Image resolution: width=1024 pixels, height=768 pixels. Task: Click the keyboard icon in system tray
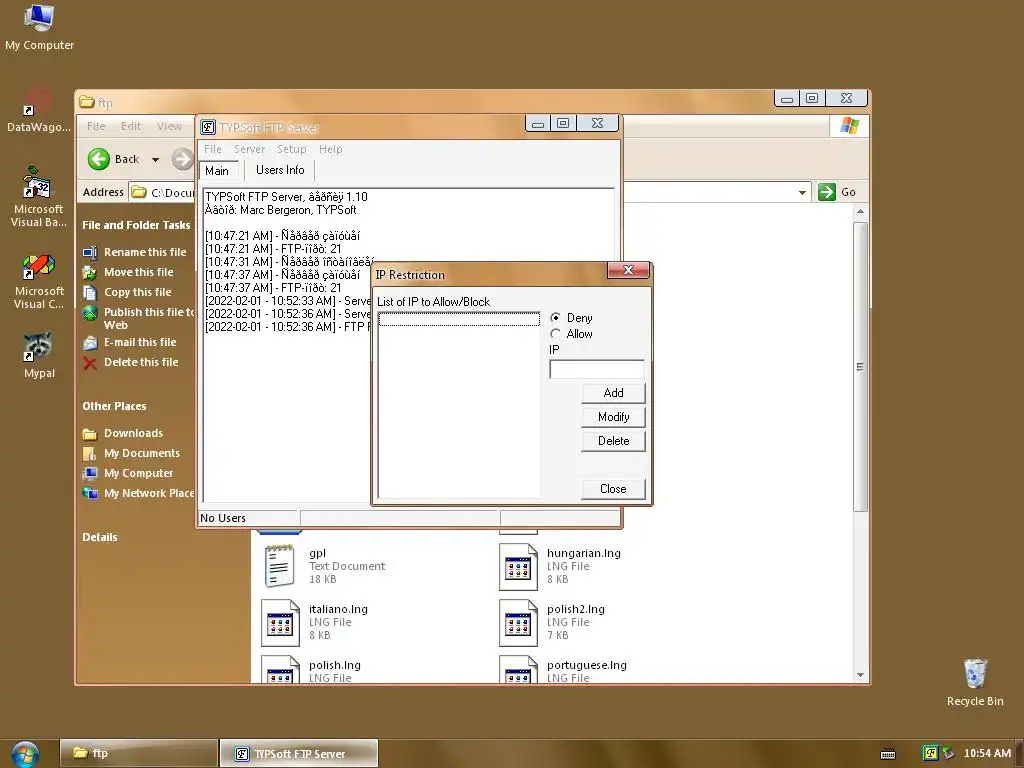pos(888,754)
